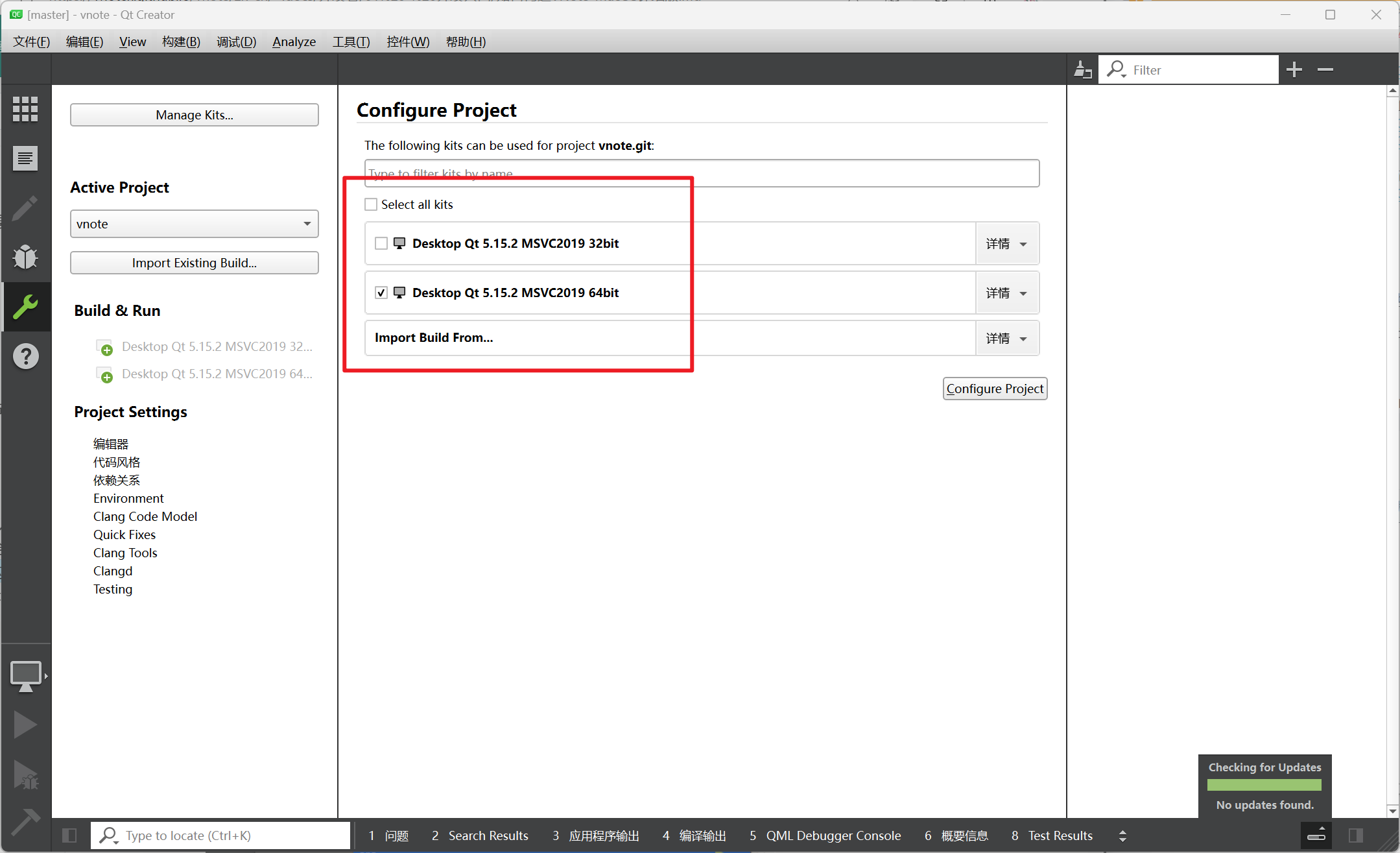The width and height of the screenshot is (1400, 853).
Task: Toggle the right sidebar visibility icon
Action: coord(1356,835)
